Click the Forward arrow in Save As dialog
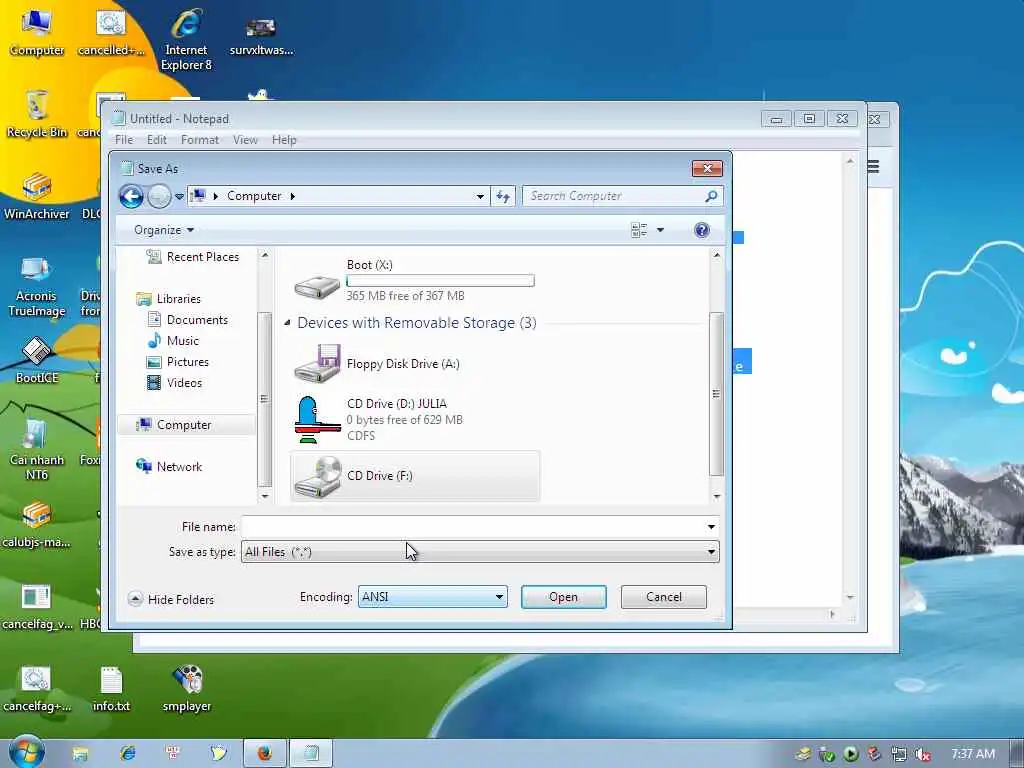Viewport: 1024px width, 768px height. 159,196
